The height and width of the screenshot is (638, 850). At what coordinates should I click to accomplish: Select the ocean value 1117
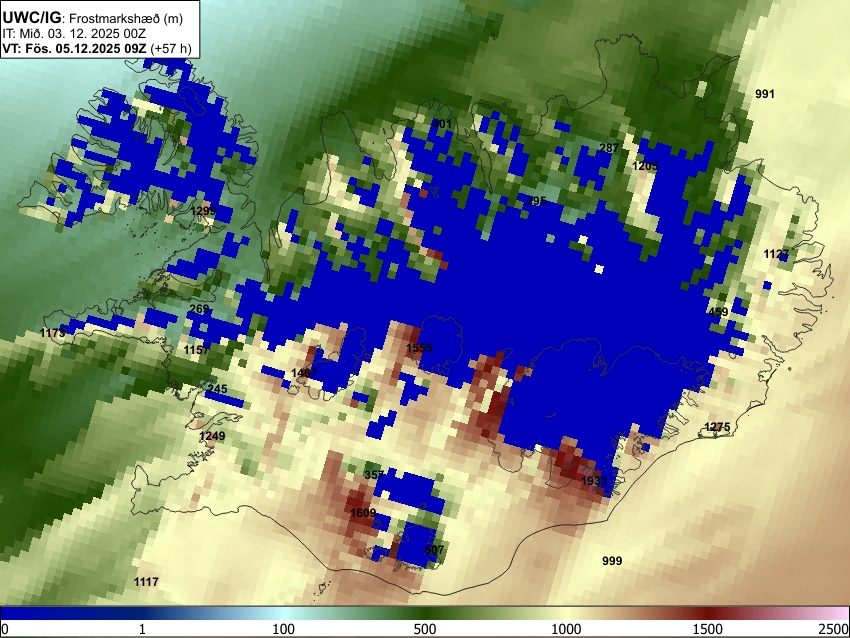(x=146, y=582)
